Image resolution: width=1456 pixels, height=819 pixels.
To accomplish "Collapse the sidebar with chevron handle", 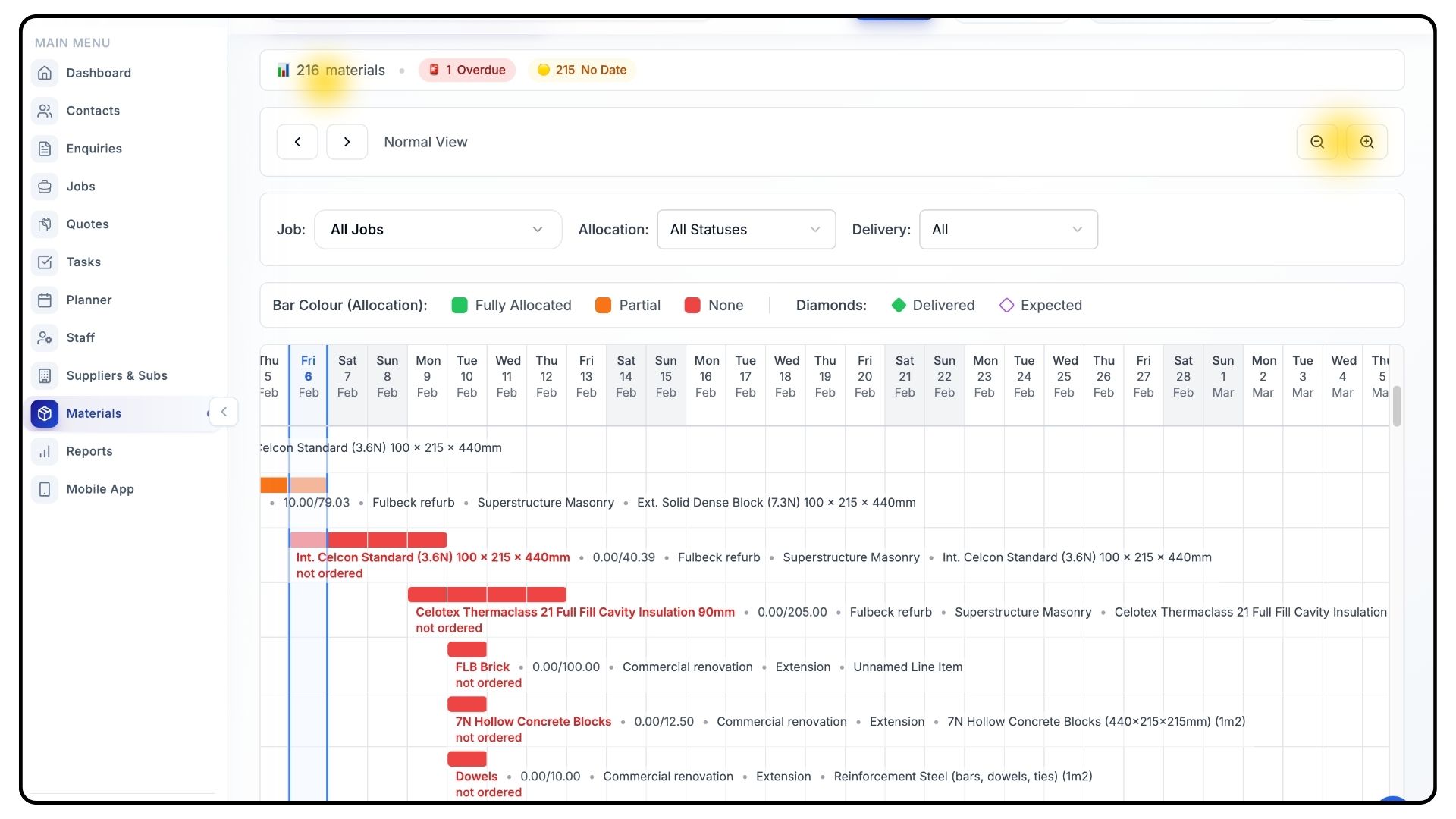I will (x=224, y=412).
